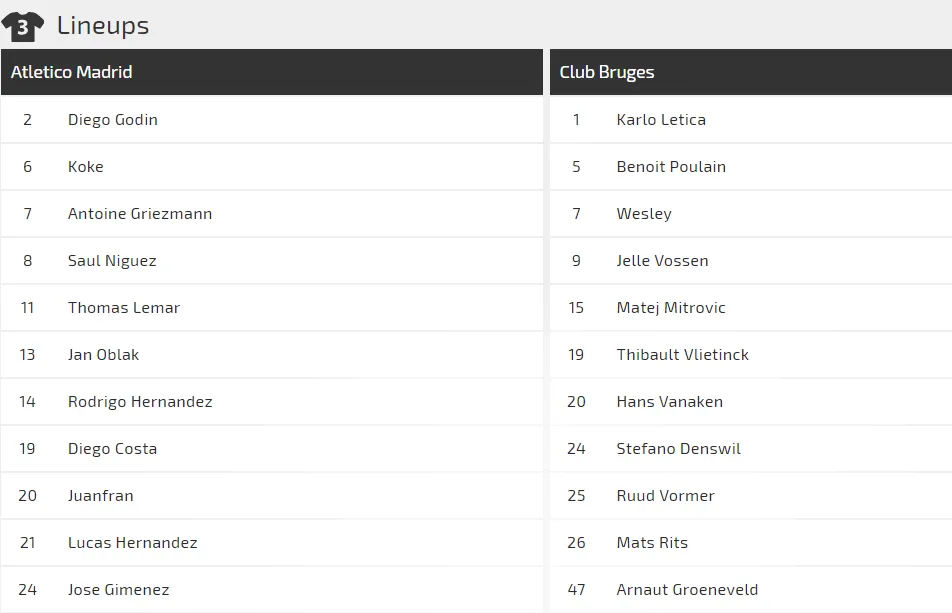
Task: Select the Atletico Madrid team header
Action: tap(72, 72)
